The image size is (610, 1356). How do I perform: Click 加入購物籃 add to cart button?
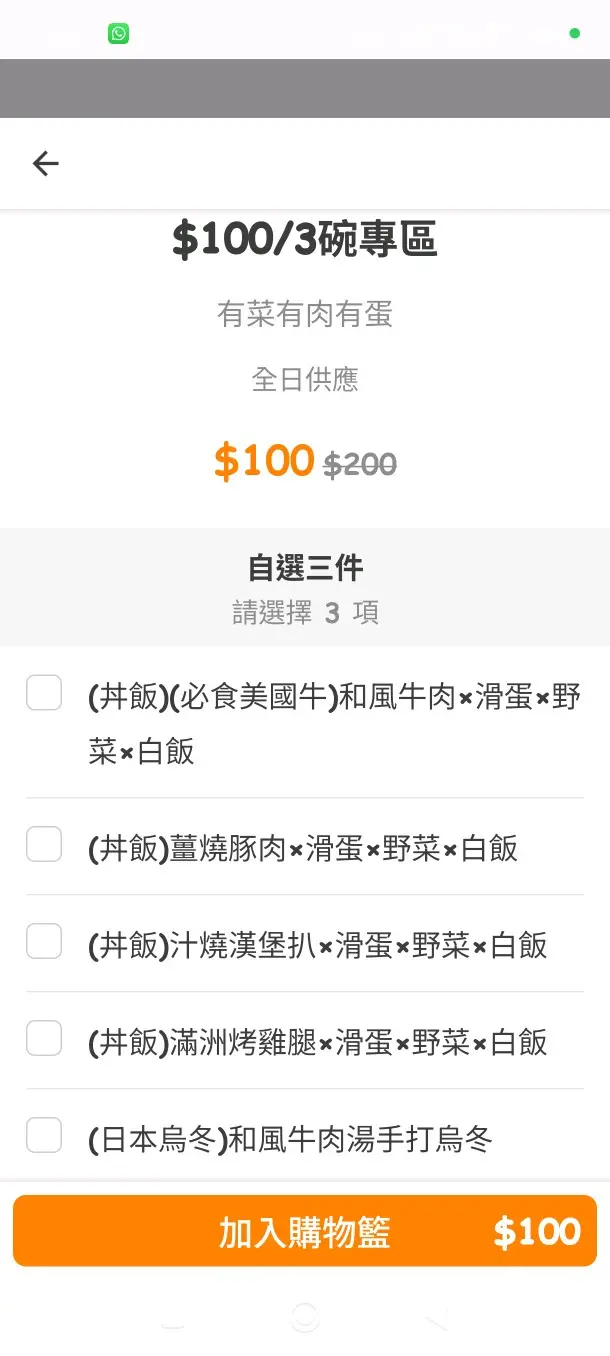pyautogui.click(x=304, y=1231)
